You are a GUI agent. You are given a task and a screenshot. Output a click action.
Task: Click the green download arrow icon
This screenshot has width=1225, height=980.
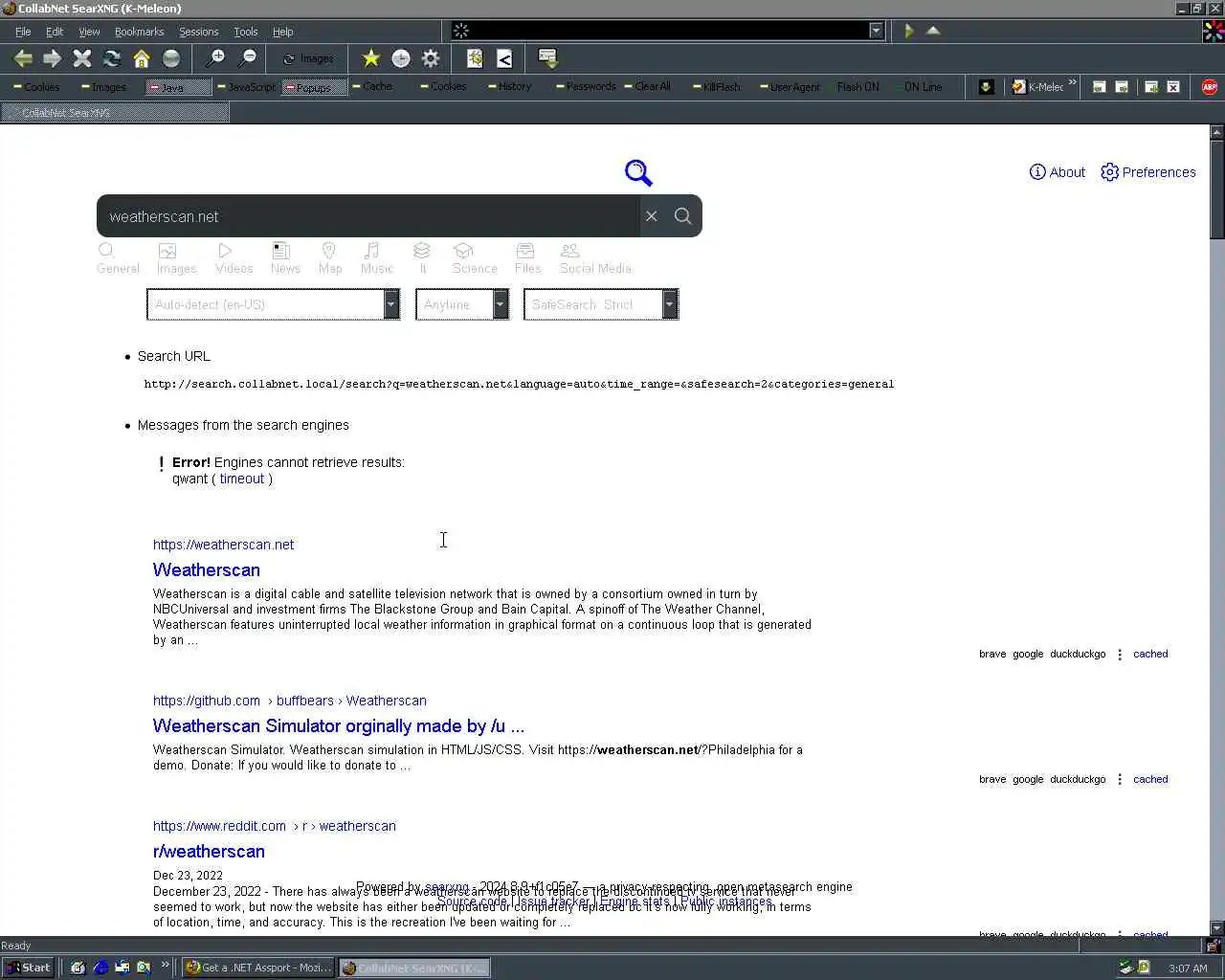point(986,86)
